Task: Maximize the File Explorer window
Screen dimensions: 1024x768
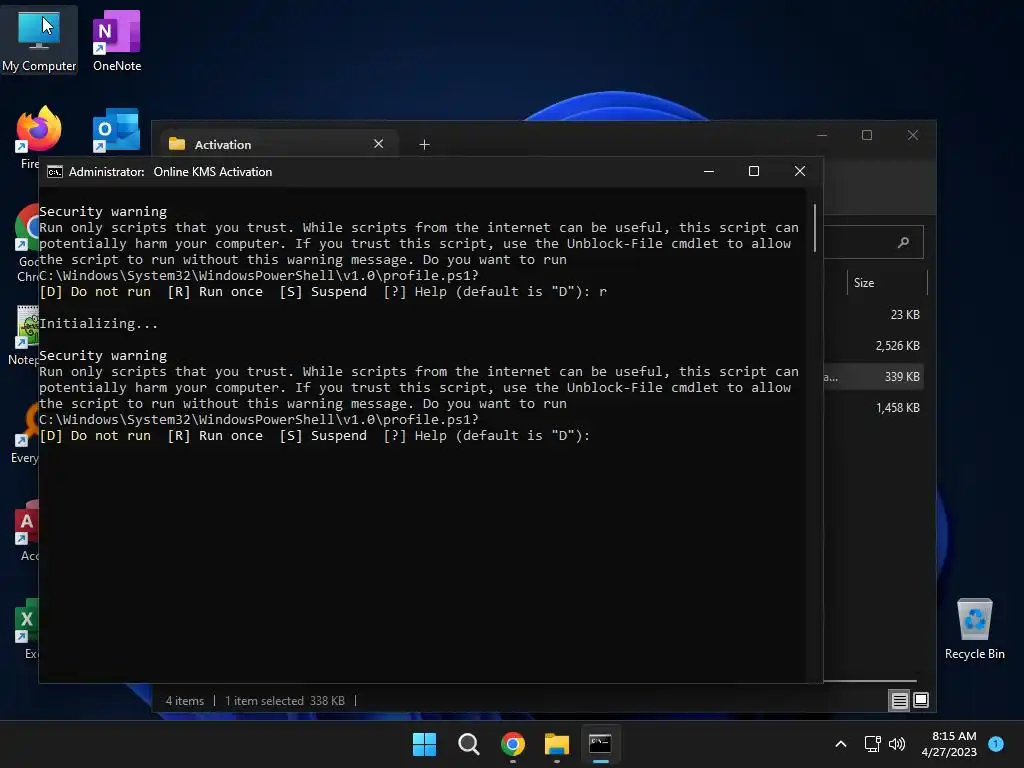Action: (x=867, y=135)
